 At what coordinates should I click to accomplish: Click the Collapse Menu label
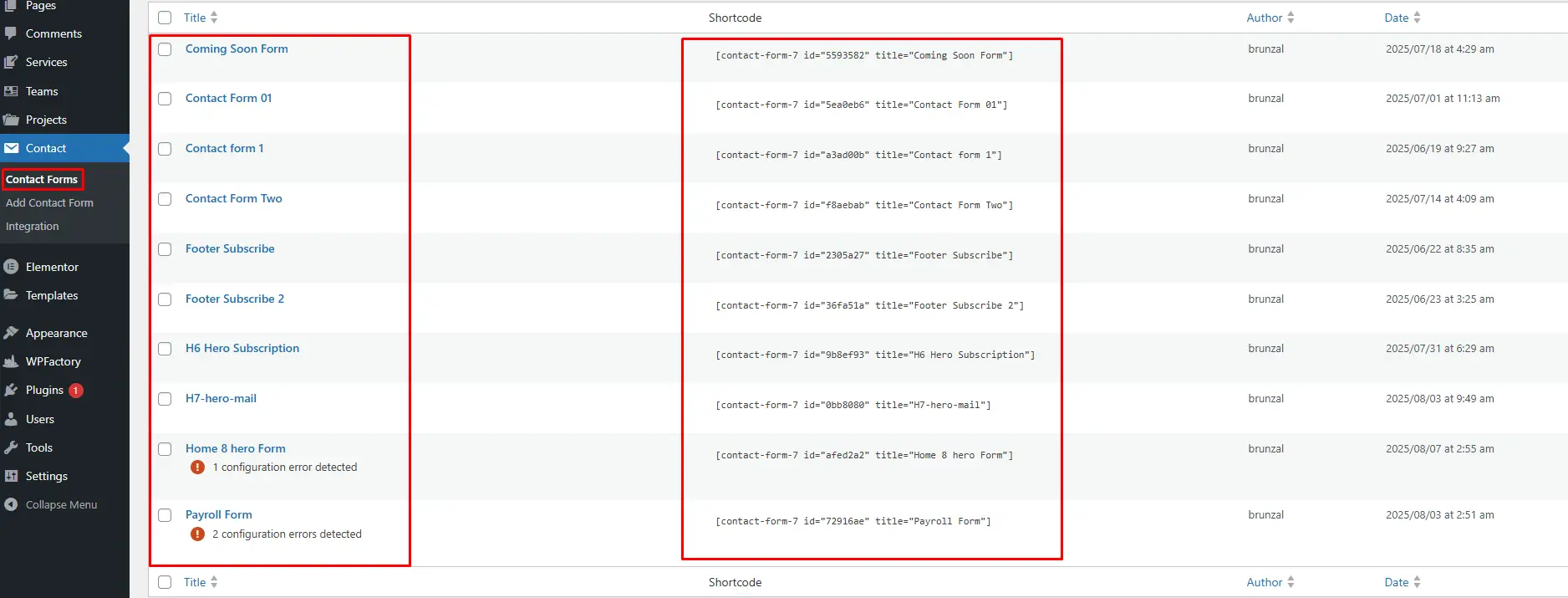coord(61,504)
